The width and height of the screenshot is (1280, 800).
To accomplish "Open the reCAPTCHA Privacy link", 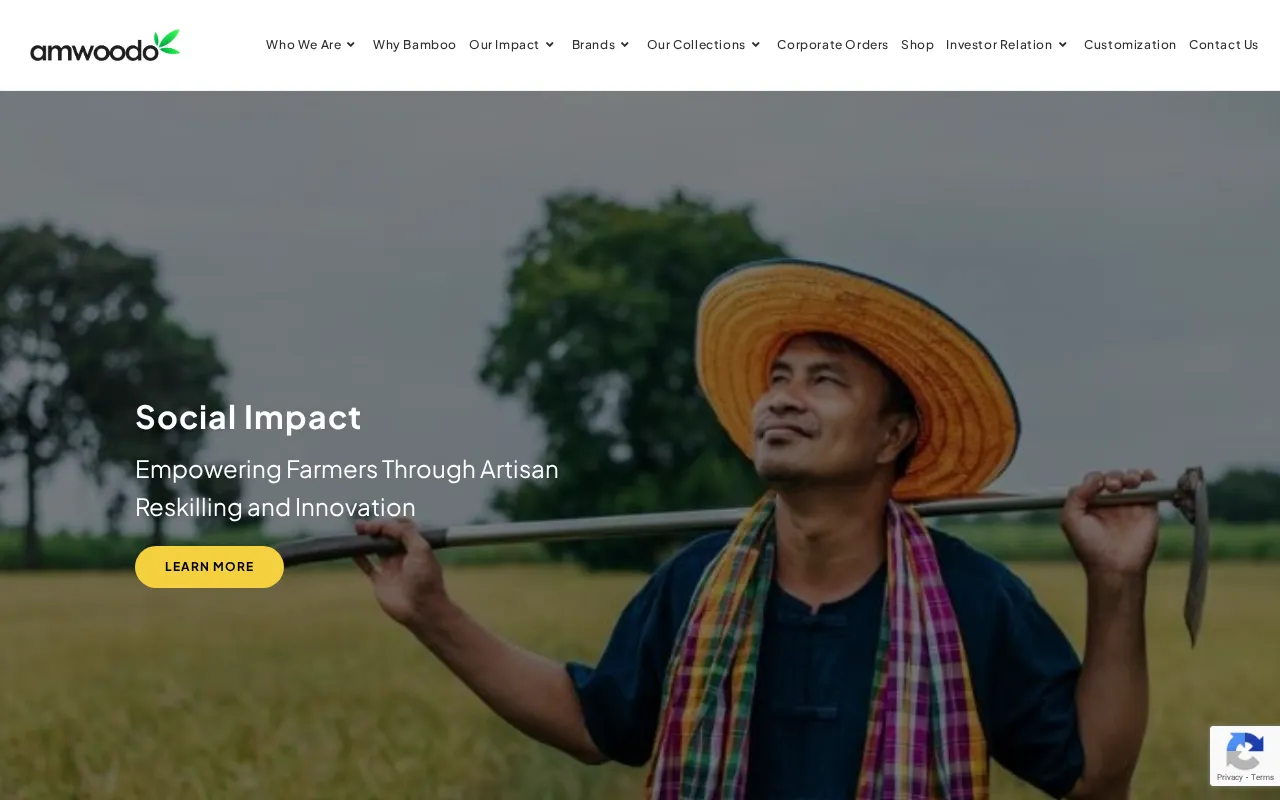I will 1229,777.
